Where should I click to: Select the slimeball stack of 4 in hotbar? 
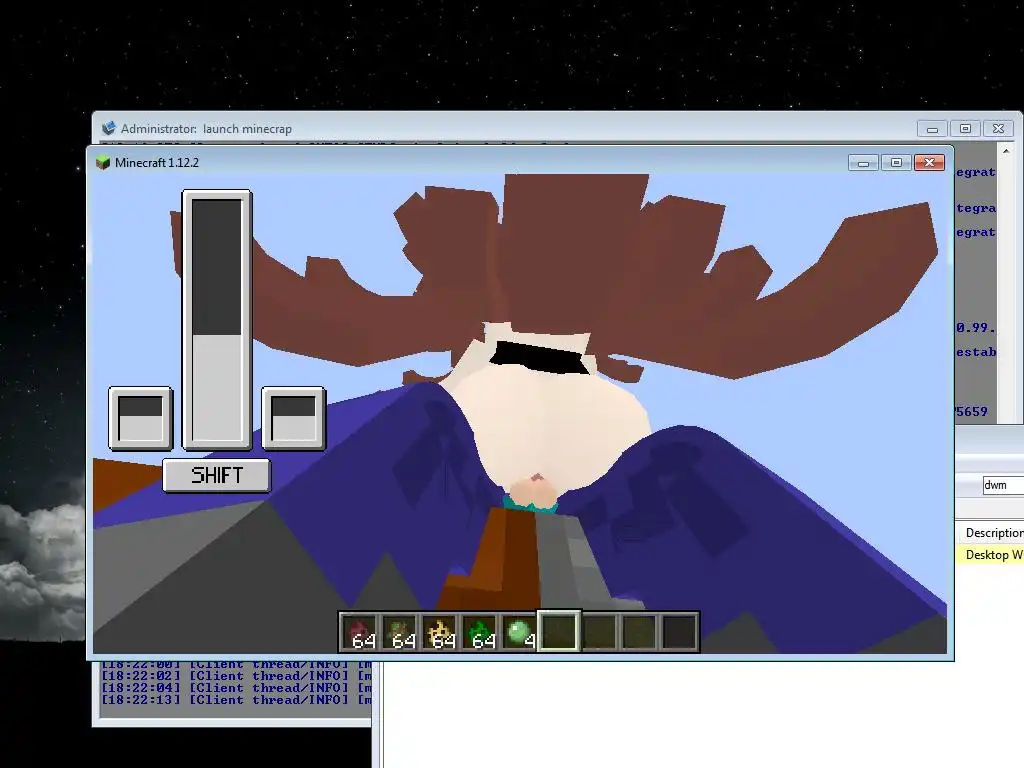[x=519, y=632]
